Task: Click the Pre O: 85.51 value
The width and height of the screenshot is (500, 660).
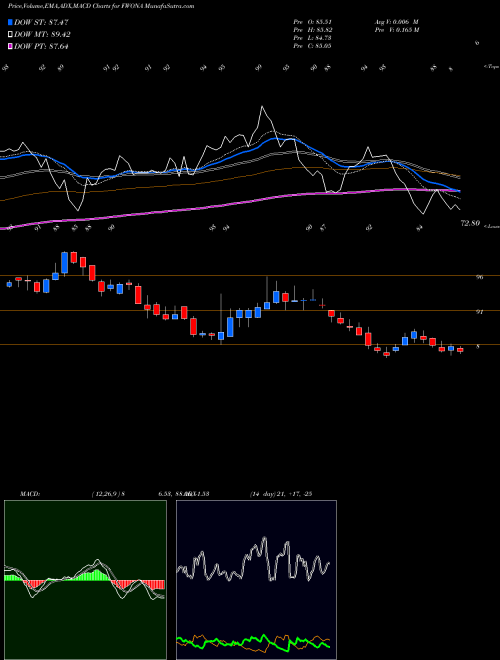Action: point(312,22)
